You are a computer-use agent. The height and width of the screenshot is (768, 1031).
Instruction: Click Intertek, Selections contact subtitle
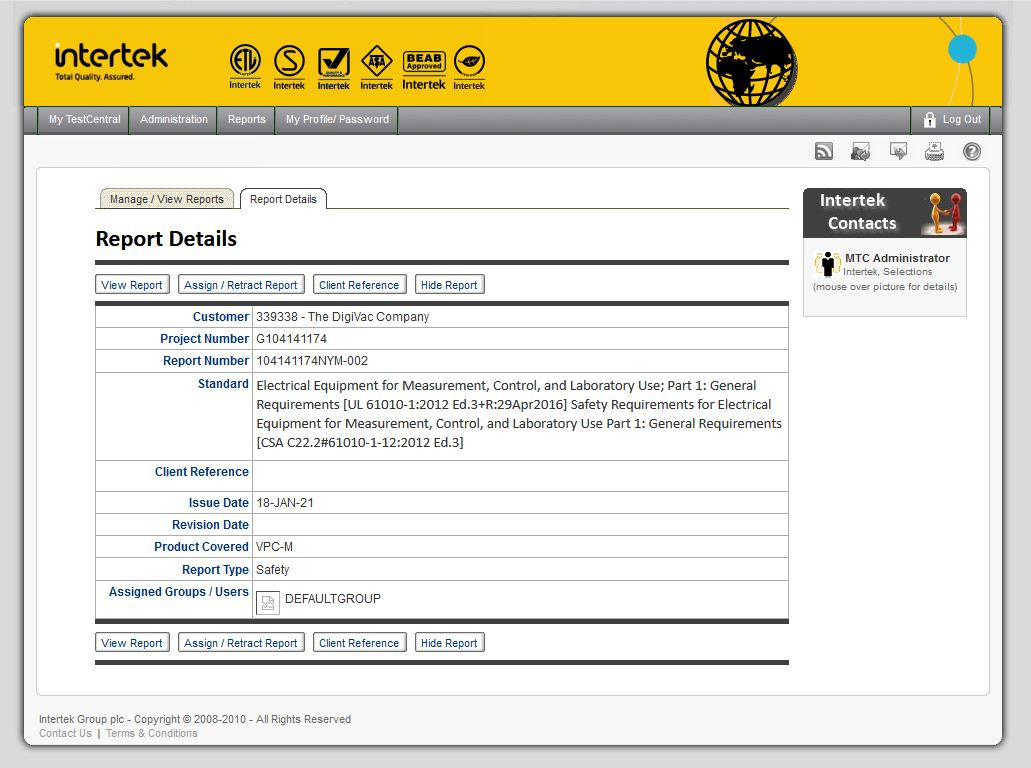[888, 272]
